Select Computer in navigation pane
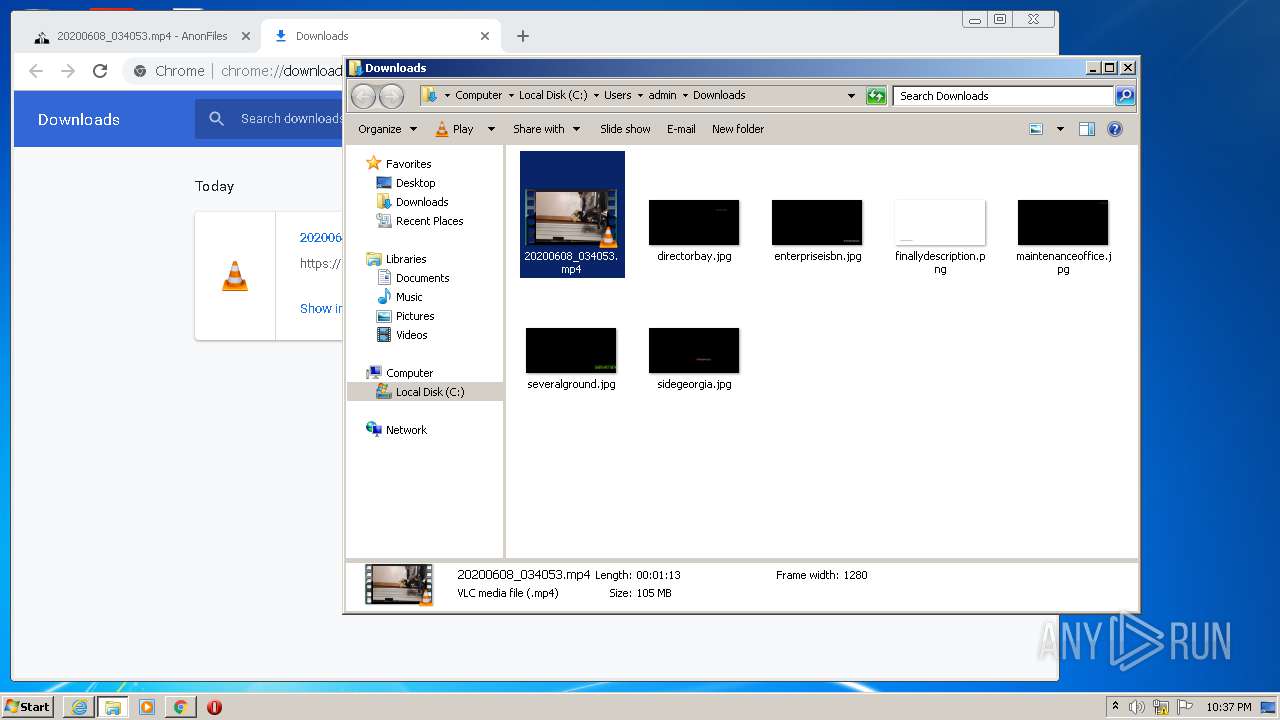 [409, 373]
